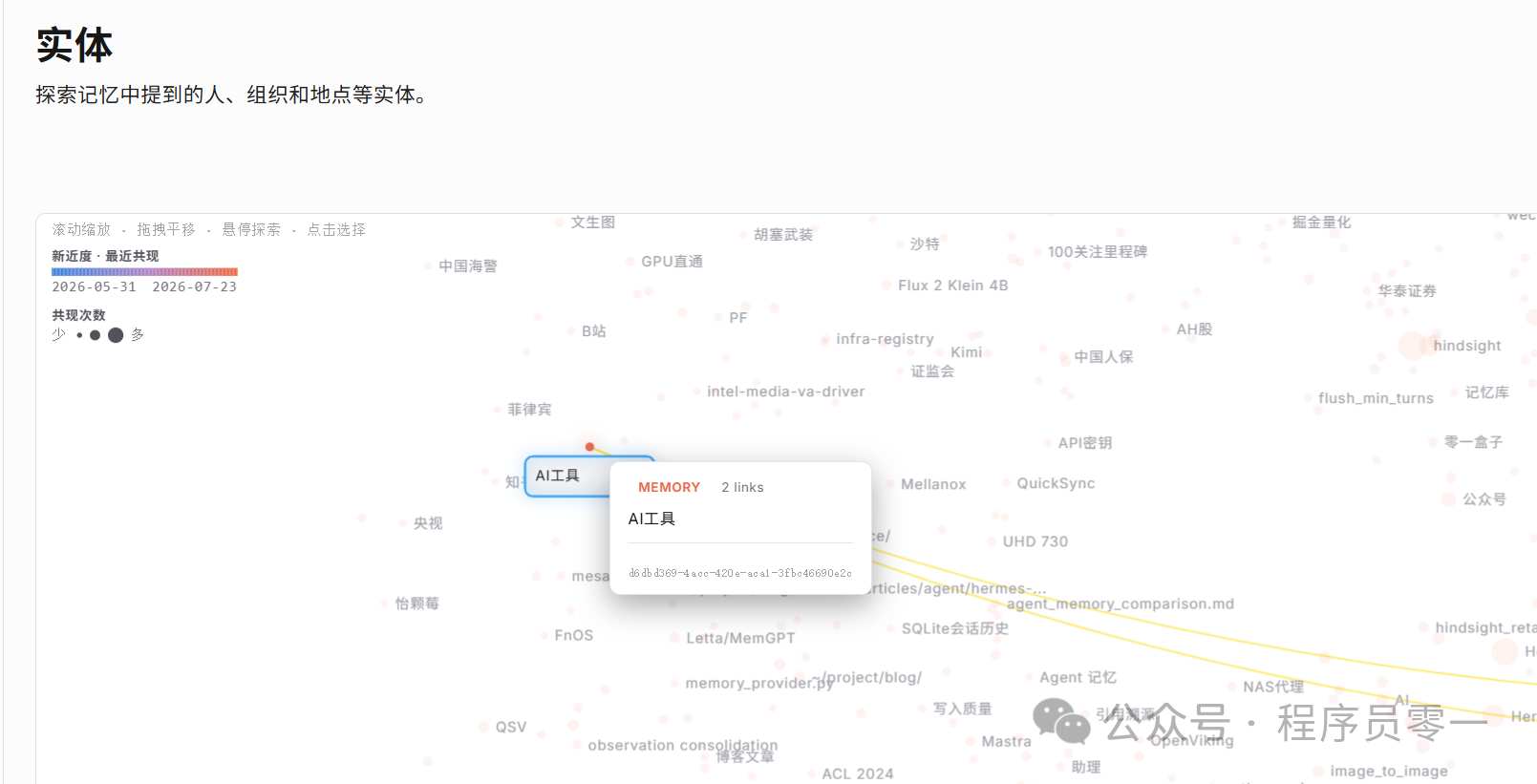This screenshot has height=784, width=1537.
Task: Select the AH股 entity label
Action: pyautogui.click(x=1194, y=329)
